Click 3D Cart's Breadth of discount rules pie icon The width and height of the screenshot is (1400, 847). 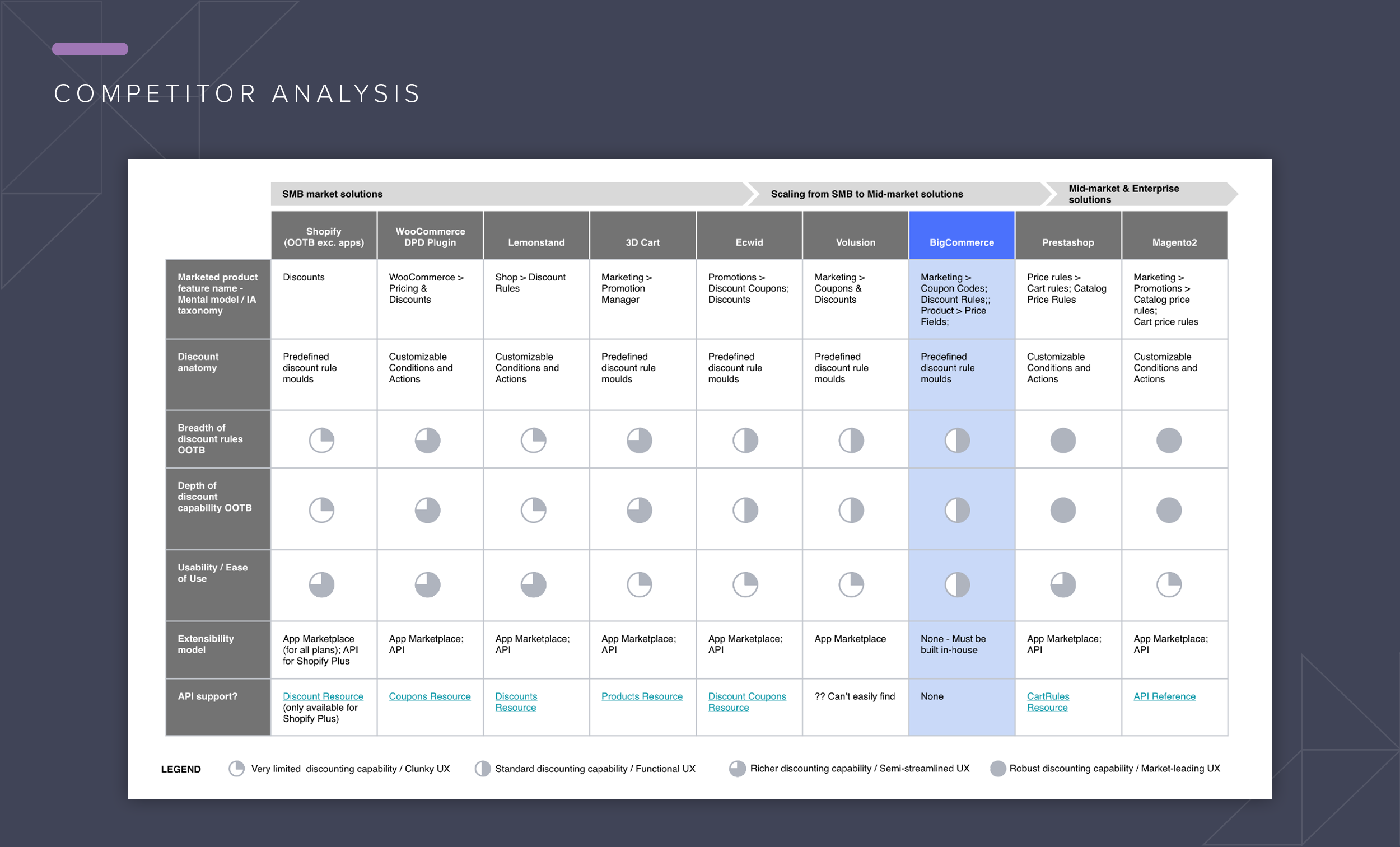[639, 440]
